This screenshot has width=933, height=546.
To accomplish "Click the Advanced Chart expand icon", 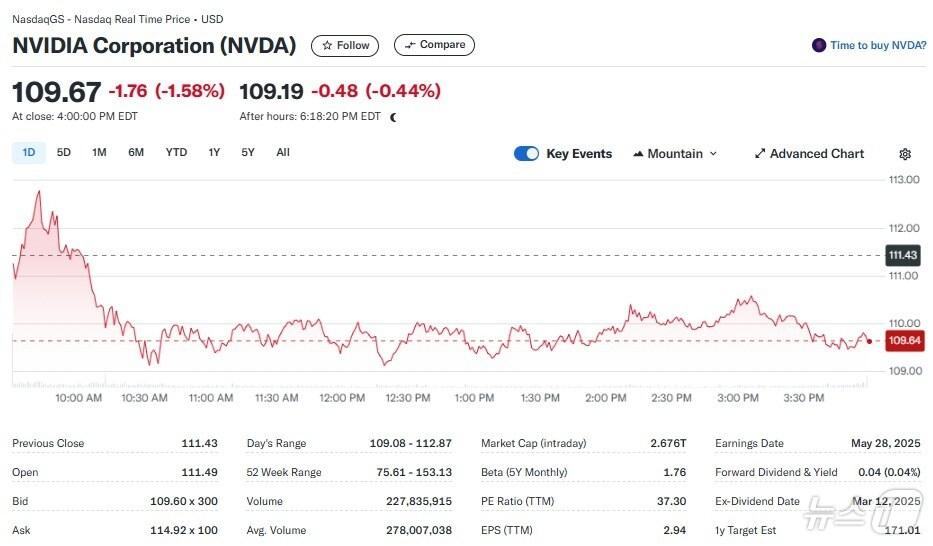I will (x=760, y=154).
